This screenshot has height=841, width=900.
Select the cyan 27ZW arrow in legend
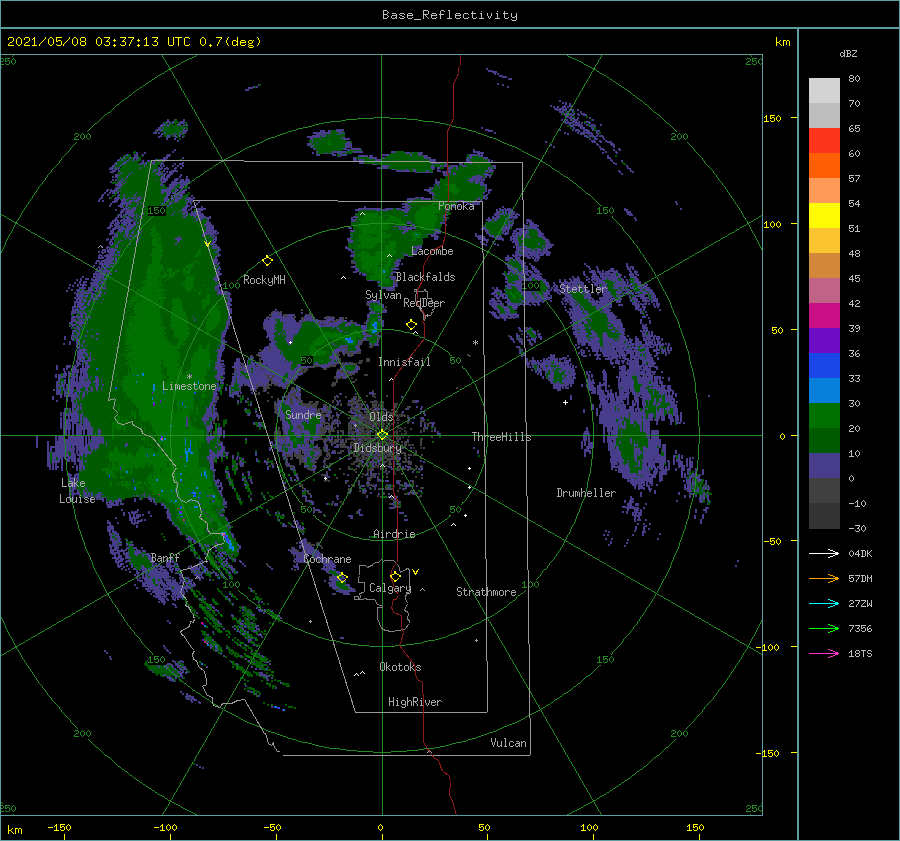tap(824, 603)
